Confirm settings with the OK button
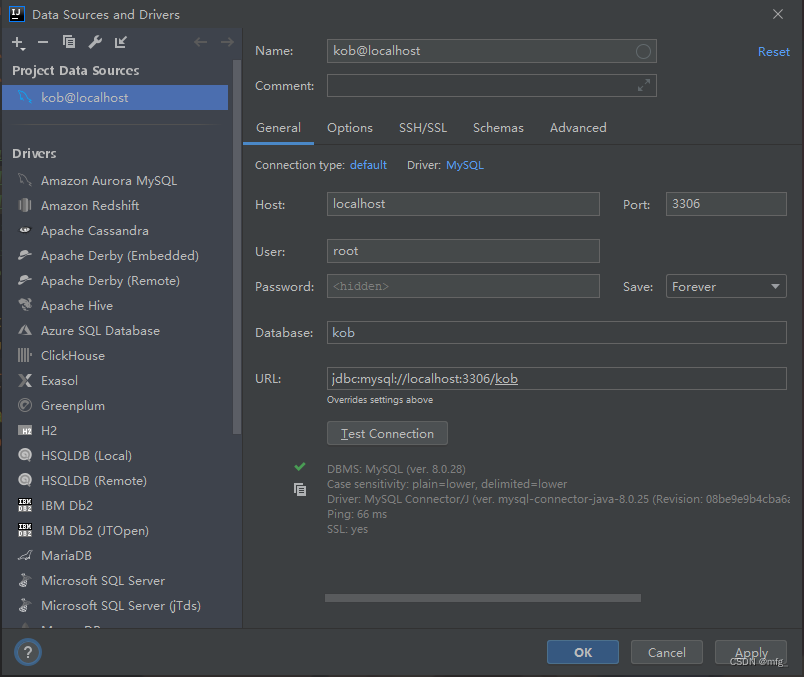This screenshot has width=804, height=677. [x=582, y=652]
